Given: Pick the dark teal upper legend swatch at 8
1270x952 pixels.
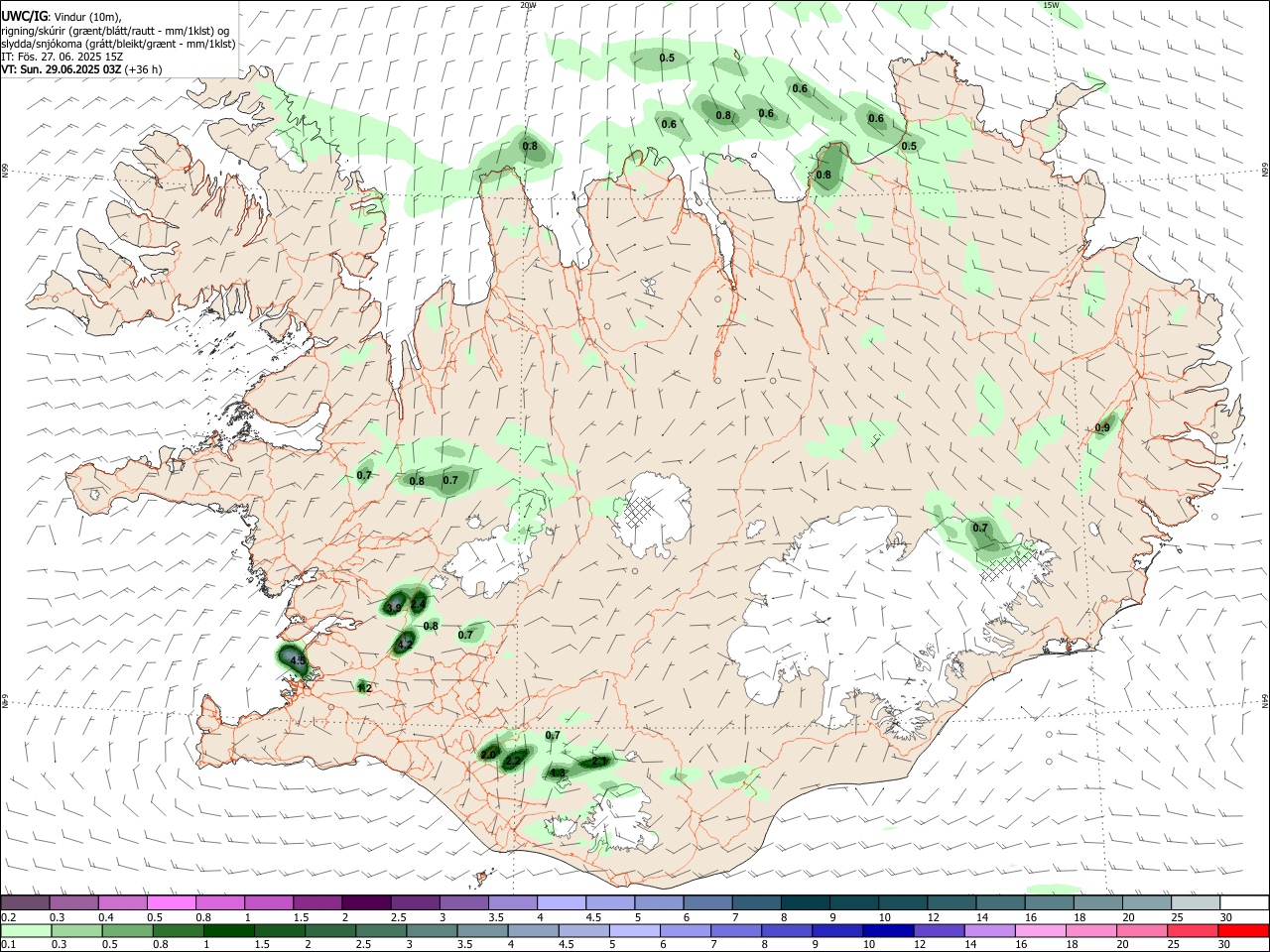Looking at the screenshot, I should (806, 903).
